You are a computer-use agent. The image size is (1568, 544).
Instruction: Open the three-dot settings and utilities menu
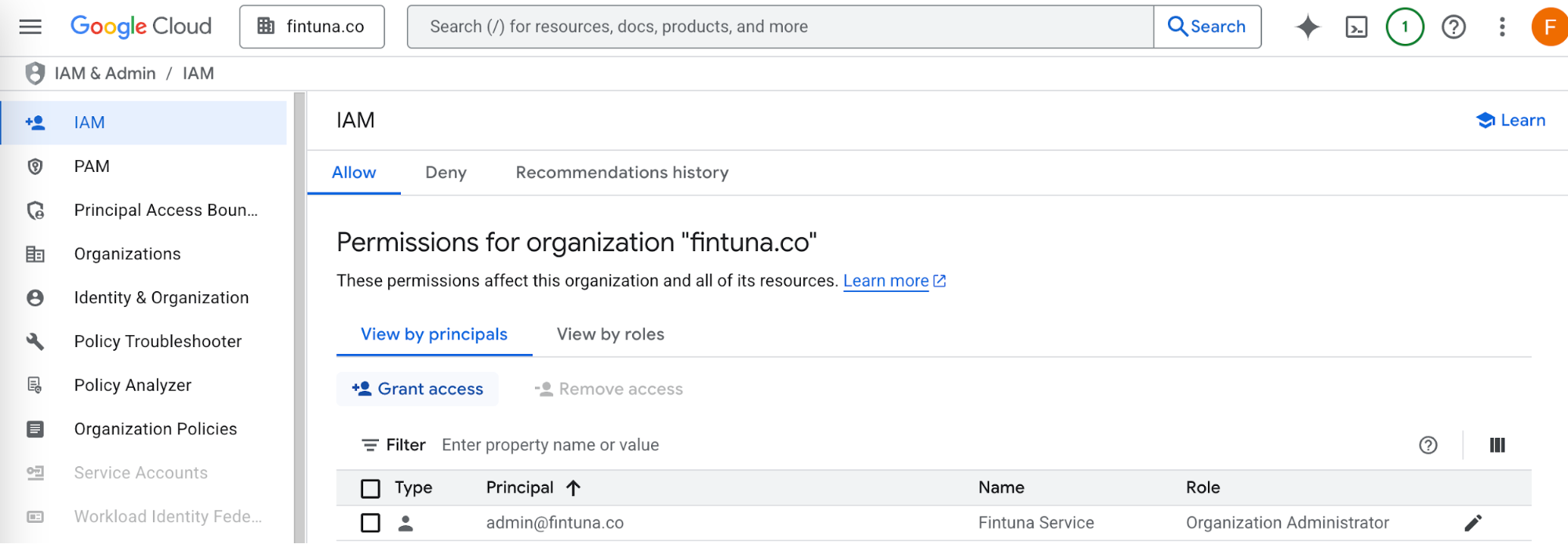click(1502, 27)
